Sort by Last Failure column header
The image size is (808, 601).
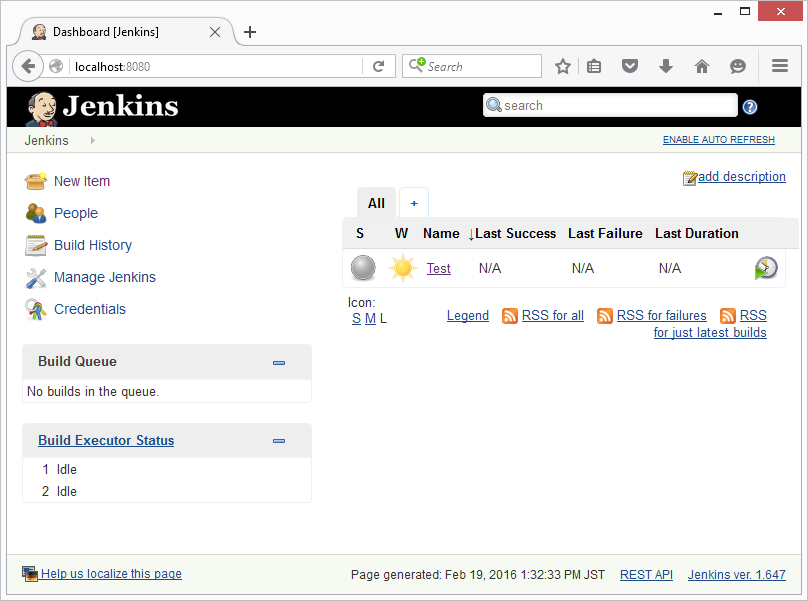(x=605, y=233)
